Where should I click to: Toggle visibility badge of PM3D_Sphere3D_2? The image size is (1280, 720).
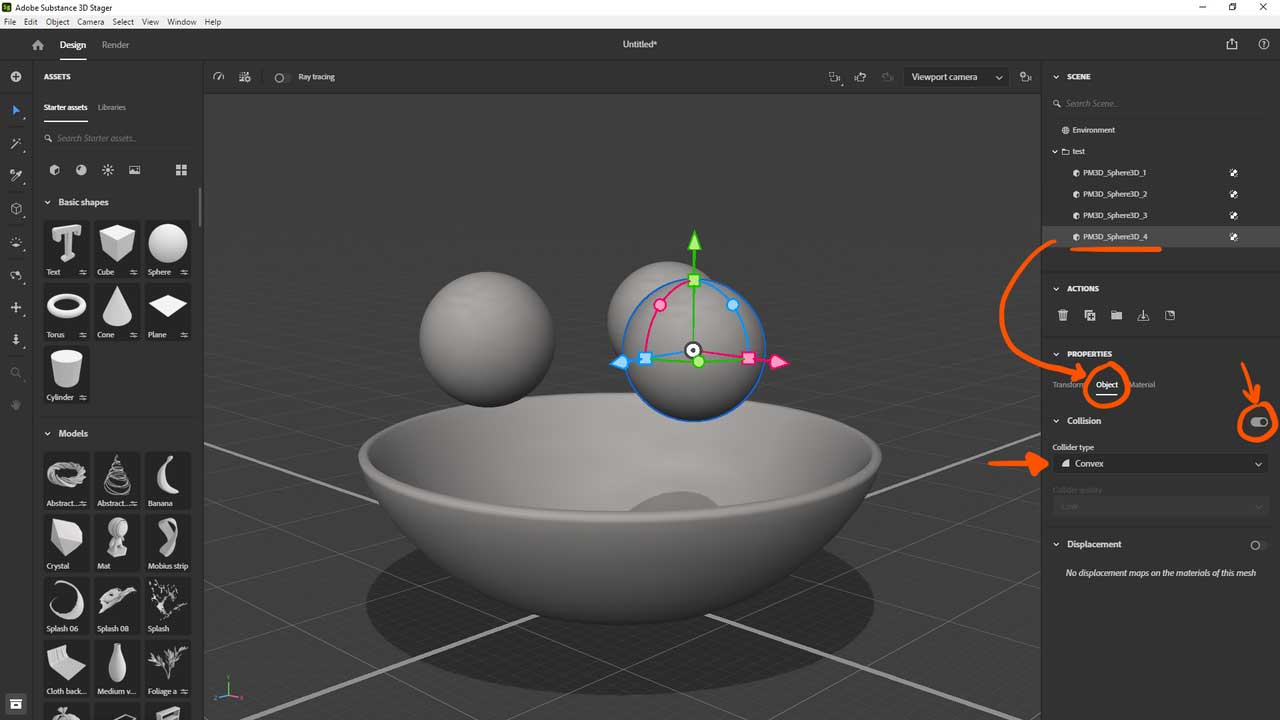click(x=1234, y=194)
